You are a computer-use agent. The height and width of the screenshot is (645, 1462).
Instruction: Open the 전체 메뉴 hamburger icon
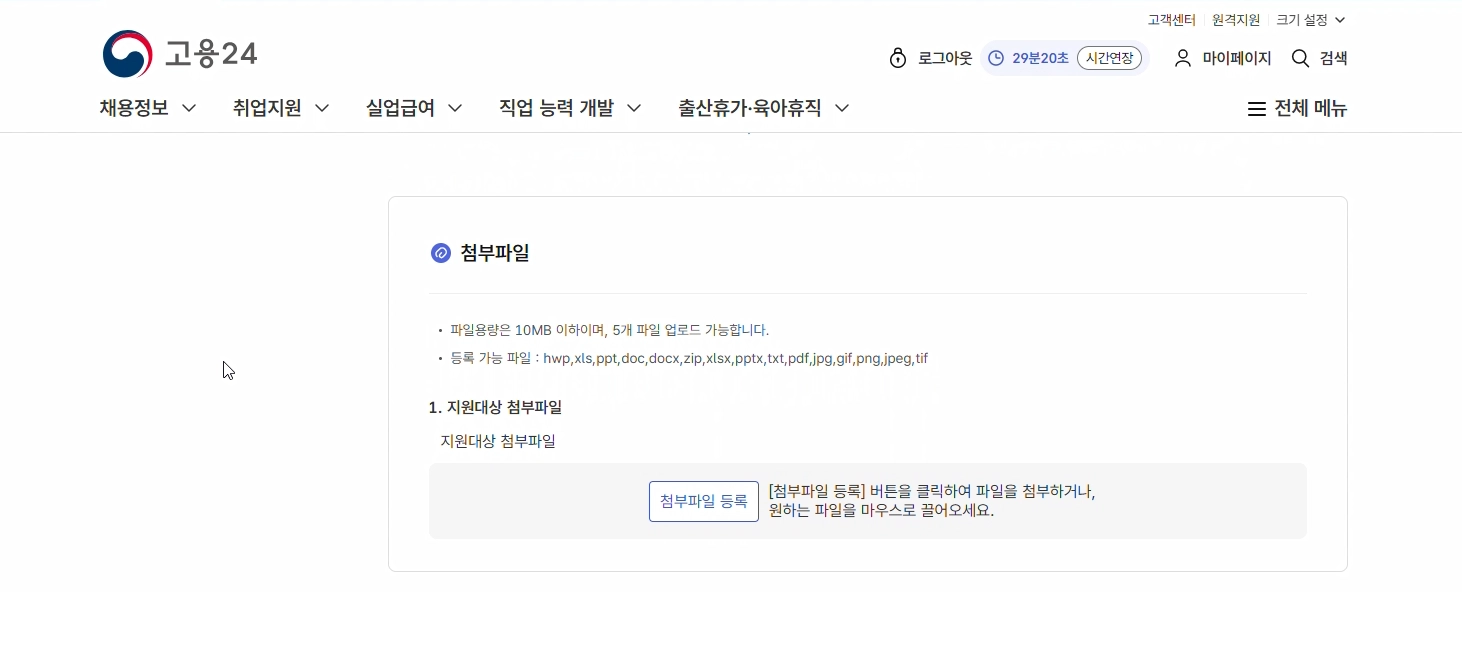[x=1257, y=109]
